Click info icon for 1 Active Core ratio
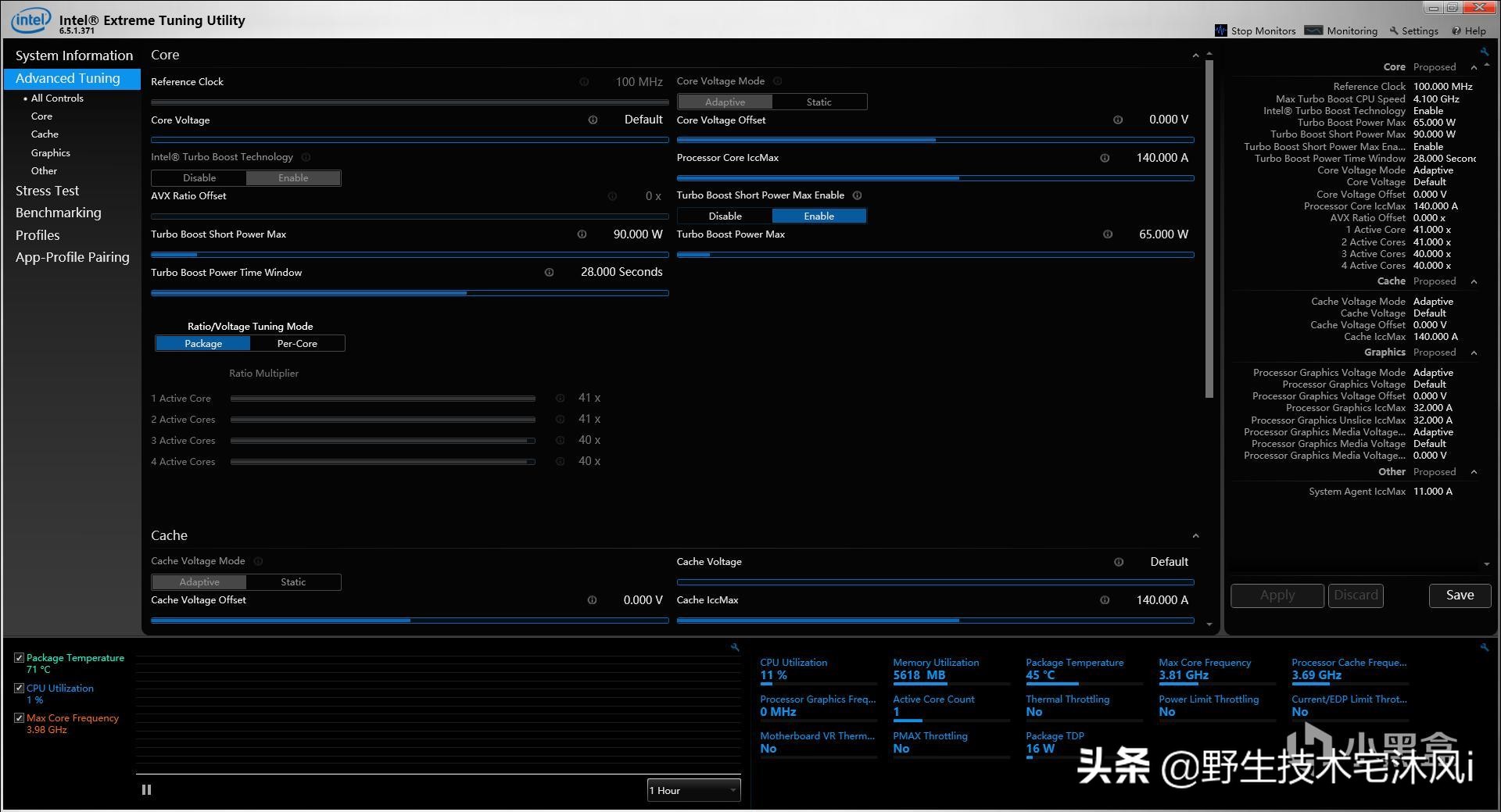This screenshot has width=1501, height=812. (560, 399)
